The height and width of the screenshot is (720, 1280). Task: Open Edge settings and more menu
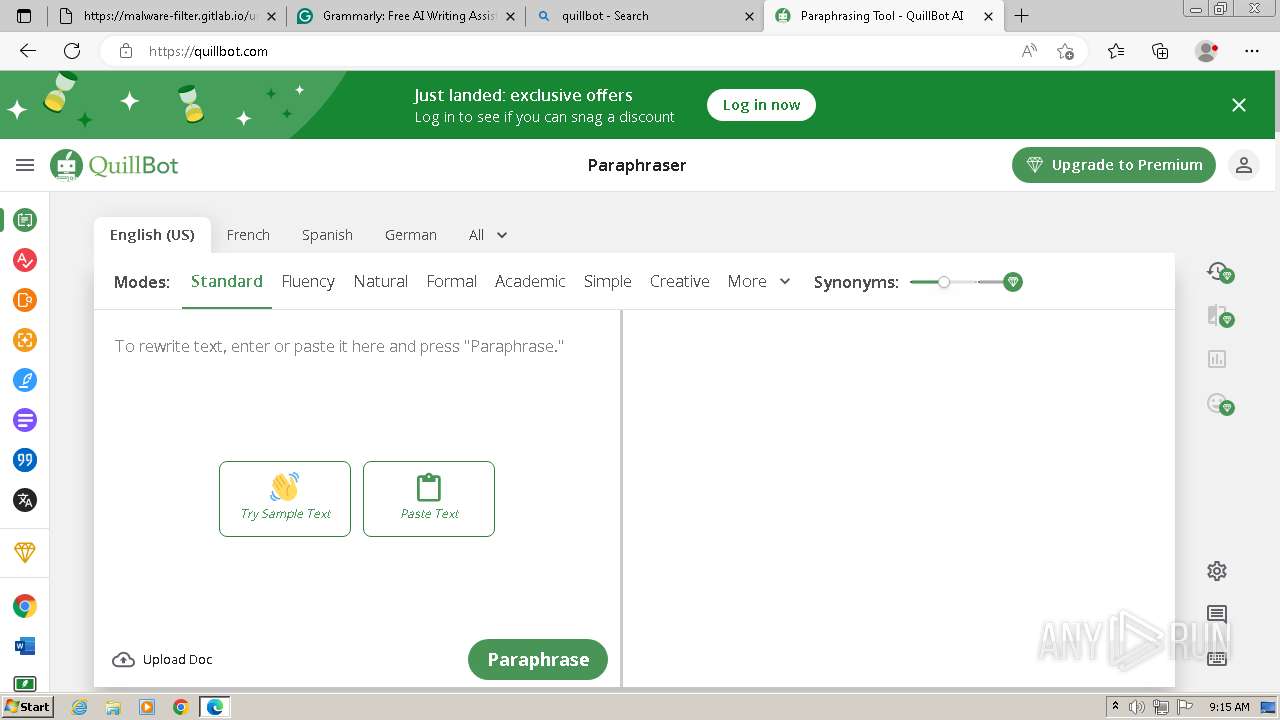click(1252, 51)
